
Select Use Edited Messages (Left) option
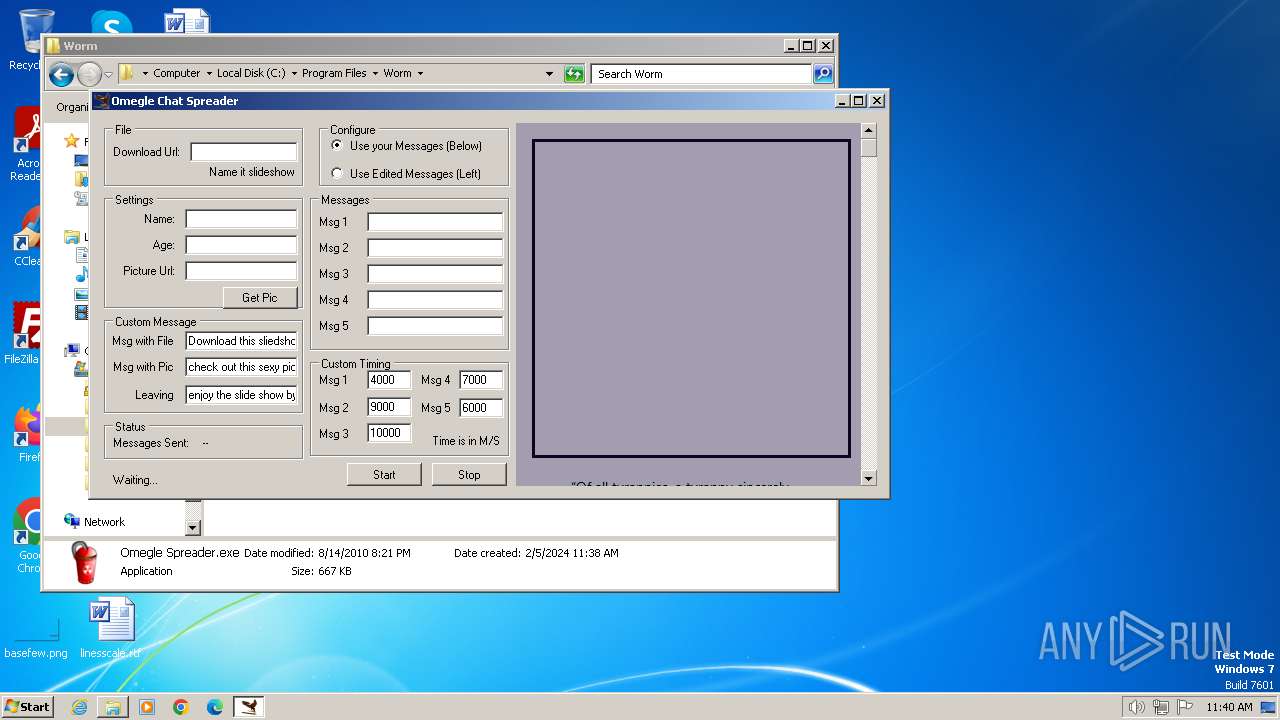click(407, 174)
